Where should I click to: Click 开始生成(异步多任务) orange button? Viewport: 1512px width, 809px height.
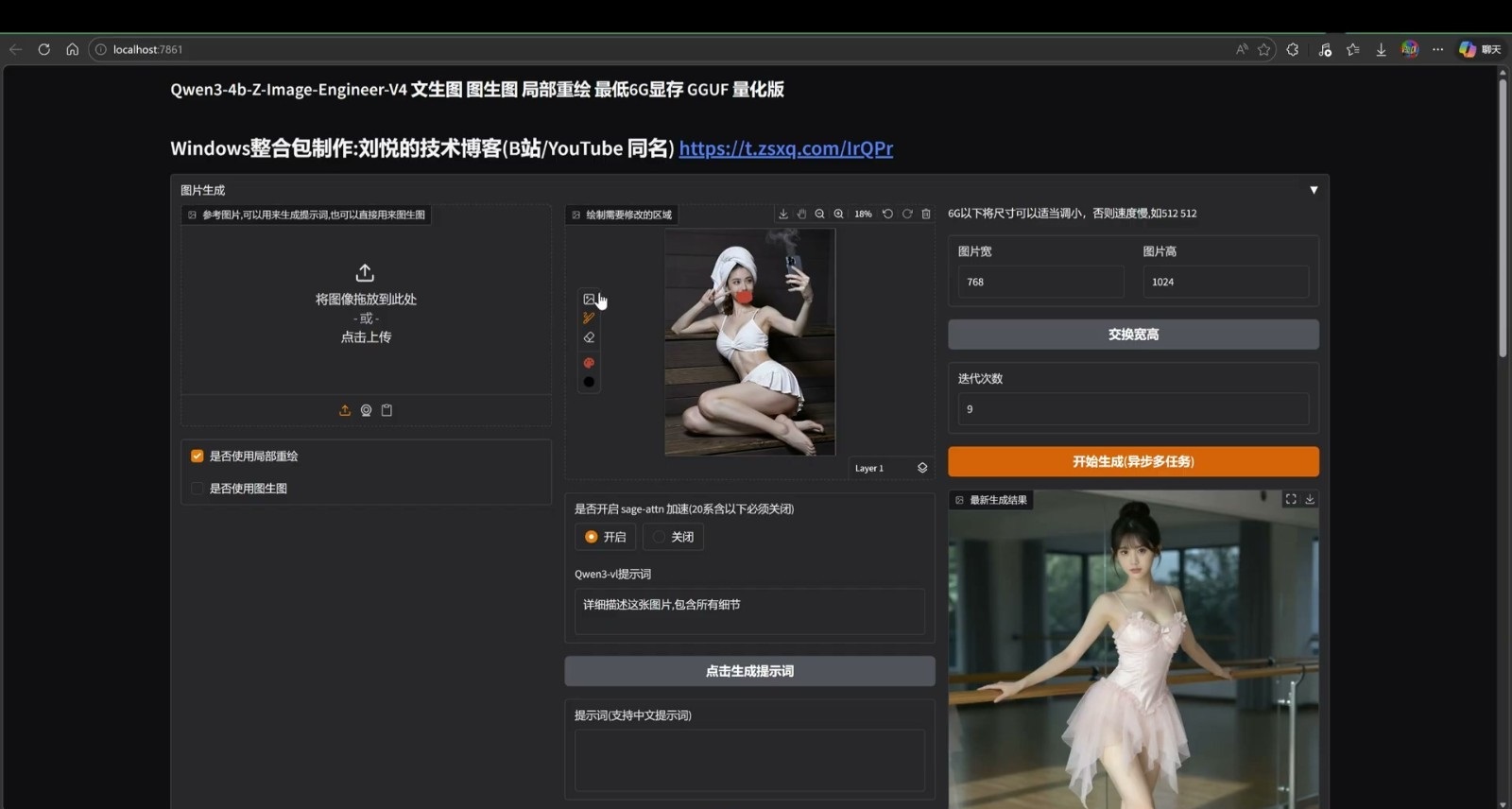pos(1133,461)
